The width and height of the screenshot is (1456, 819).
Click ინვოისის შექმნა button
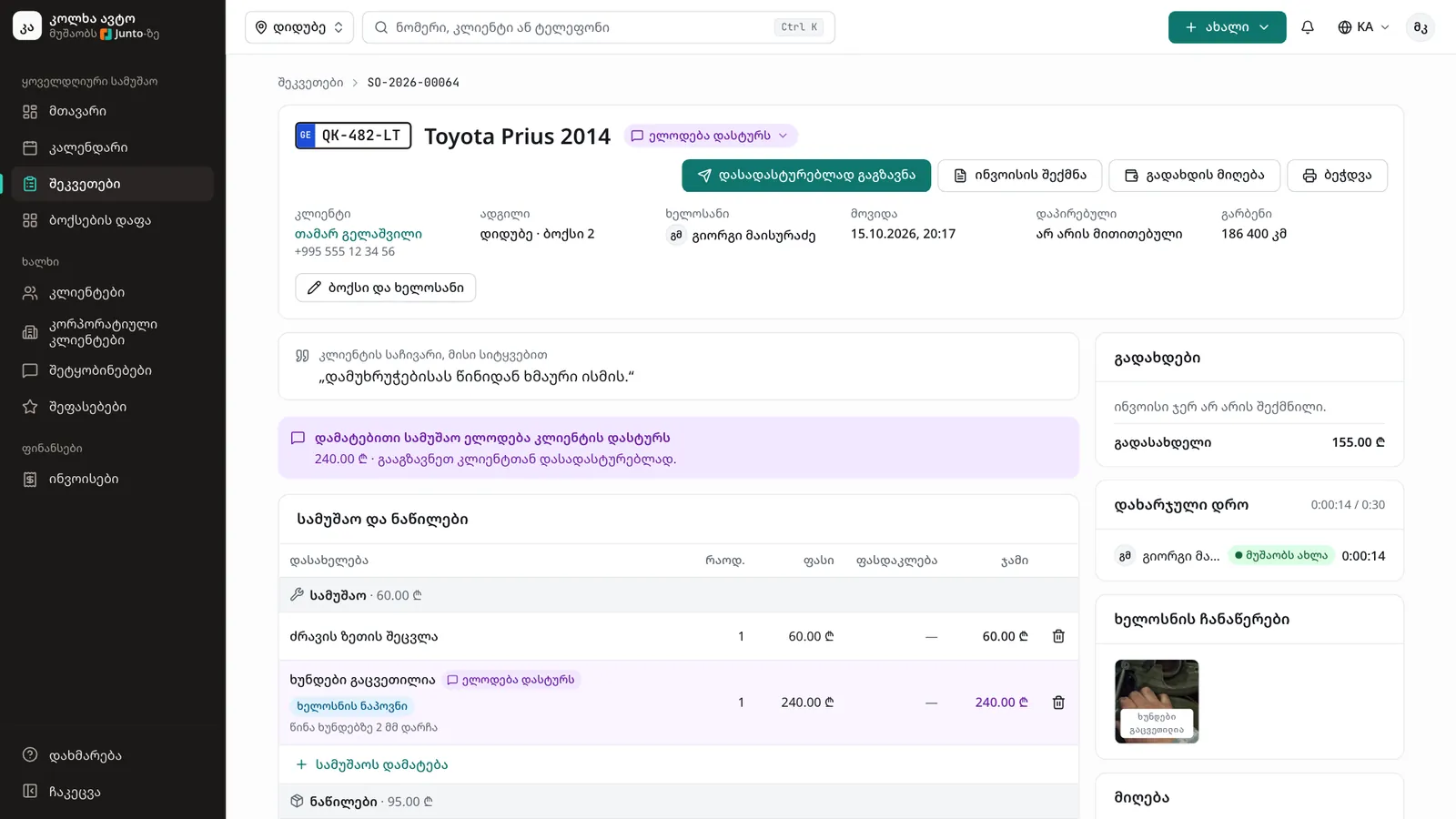tap(1019, 176)
